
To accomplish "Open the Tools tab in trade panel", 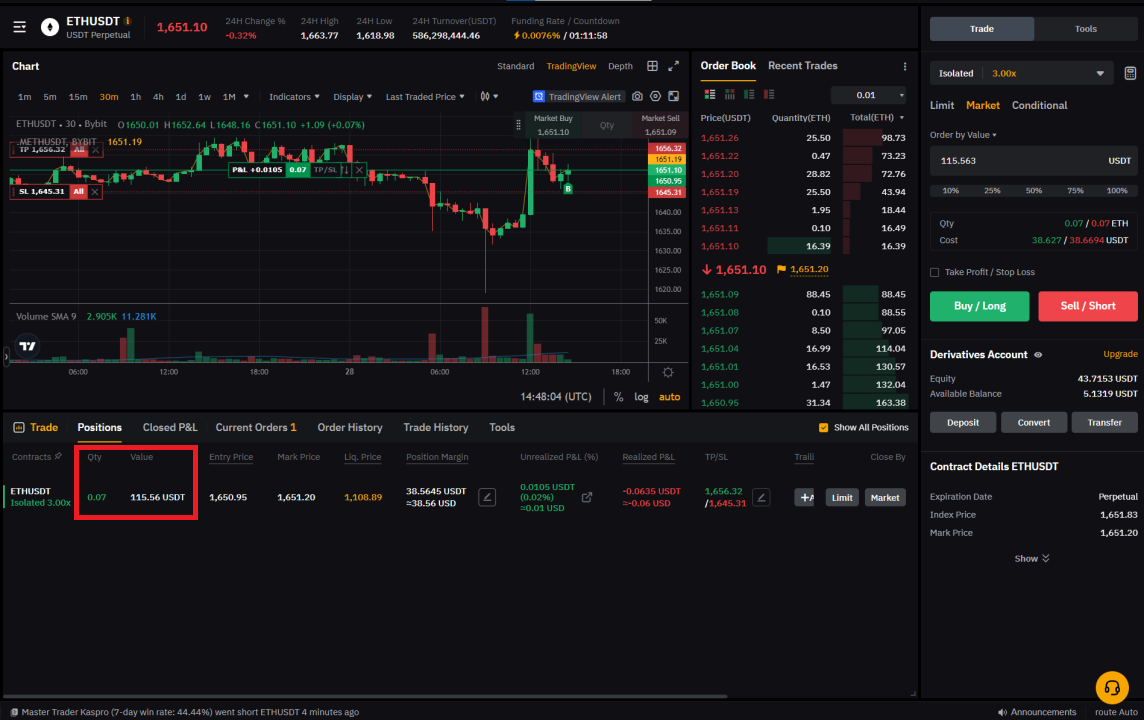I will (x=1086, y=28).
